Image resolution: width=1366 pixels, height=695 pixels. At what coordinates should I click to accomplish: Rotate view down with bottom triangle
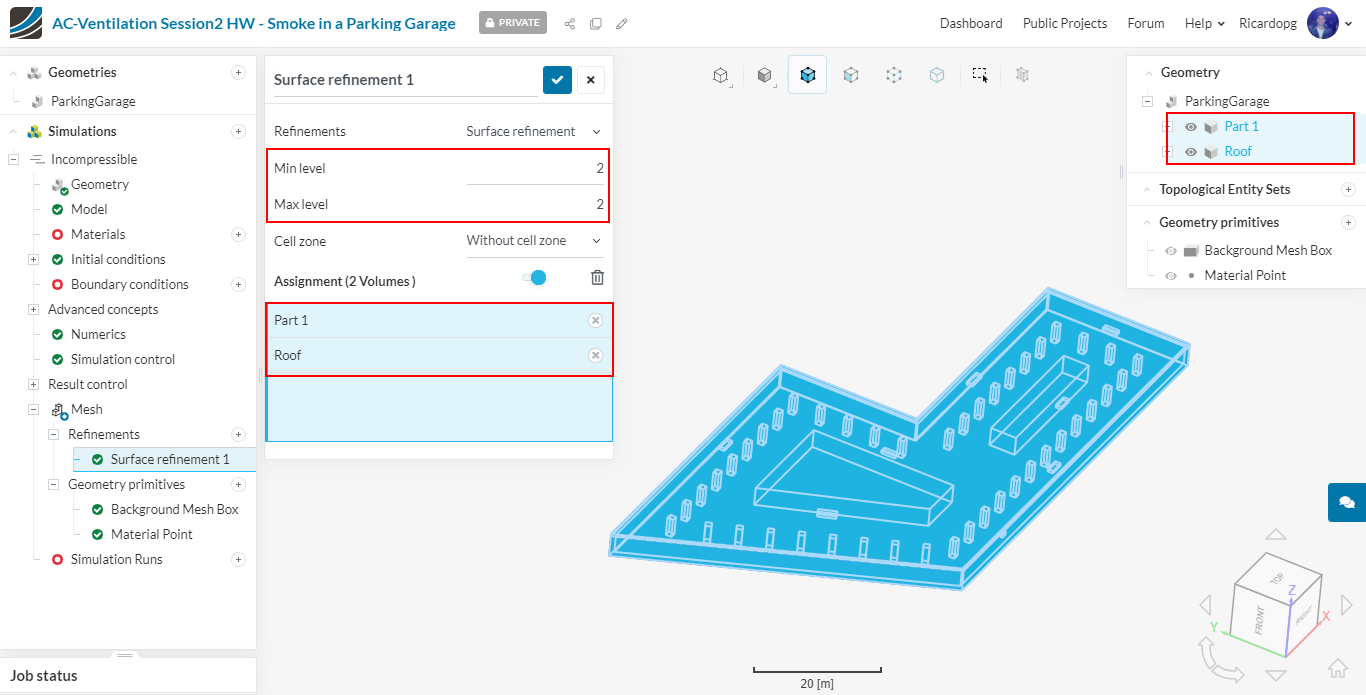[x=1275, y=676]
